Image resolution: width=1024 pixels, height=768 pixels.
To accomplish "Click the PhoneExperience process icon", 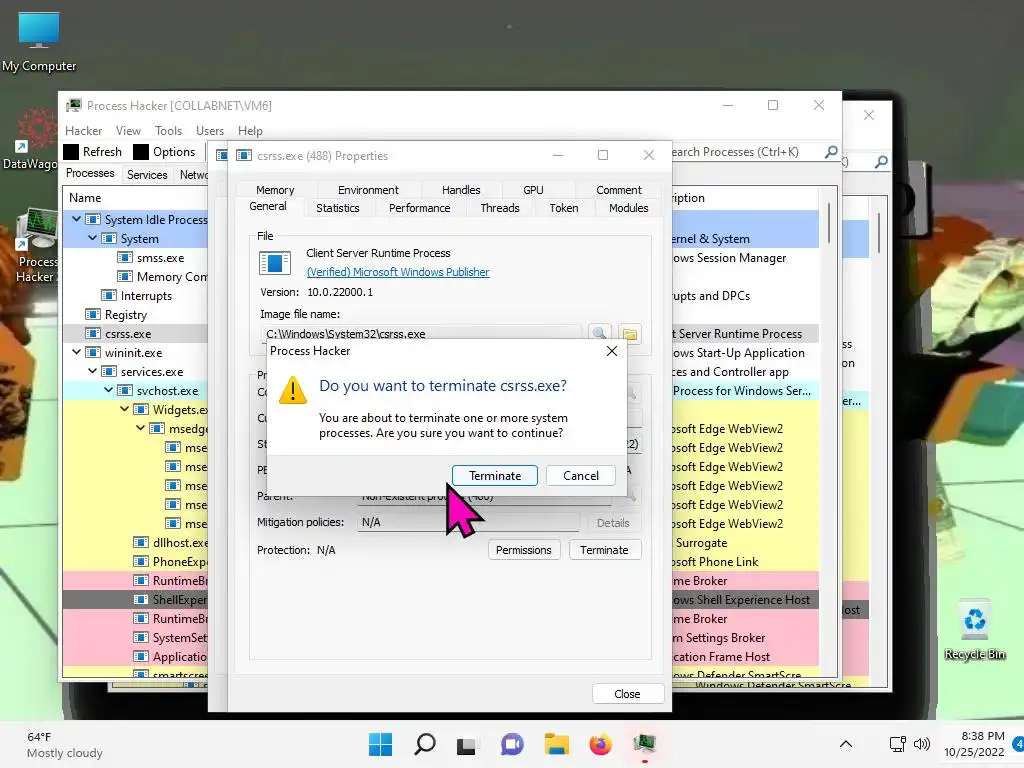I will (140, 561).
